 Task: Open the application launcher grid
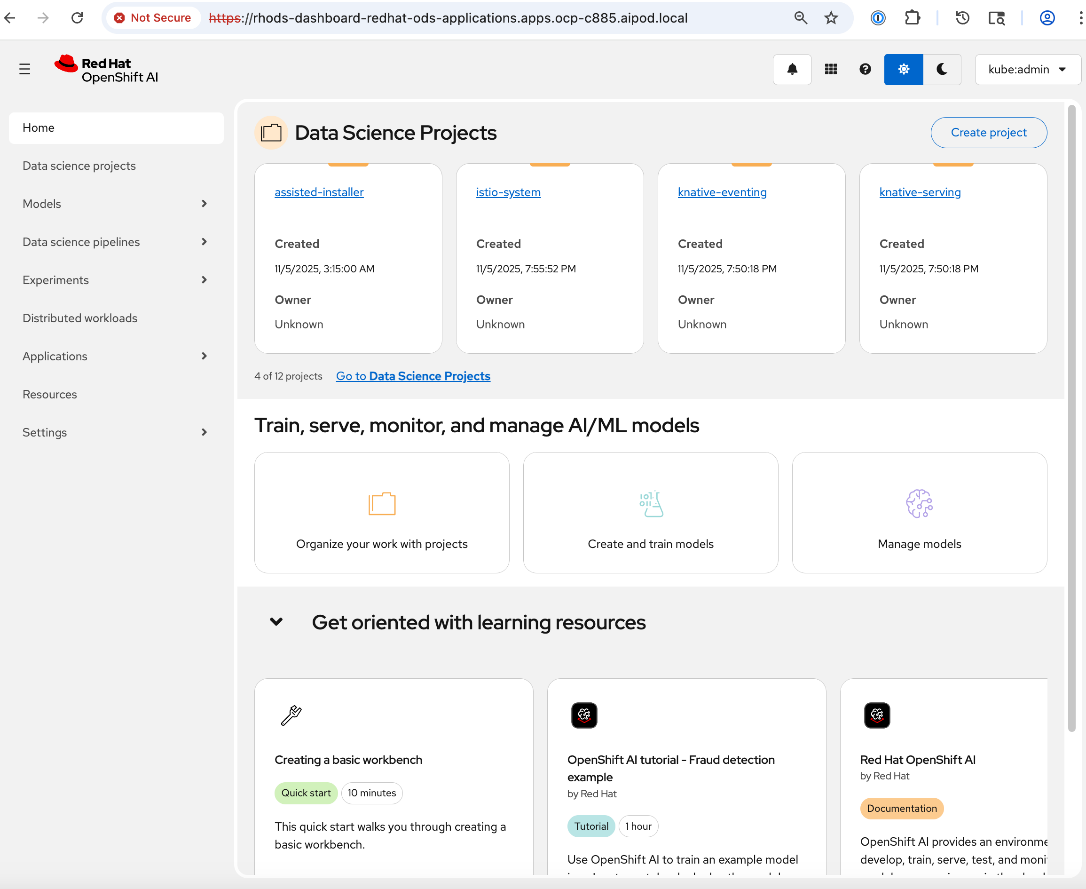[830, 69]
